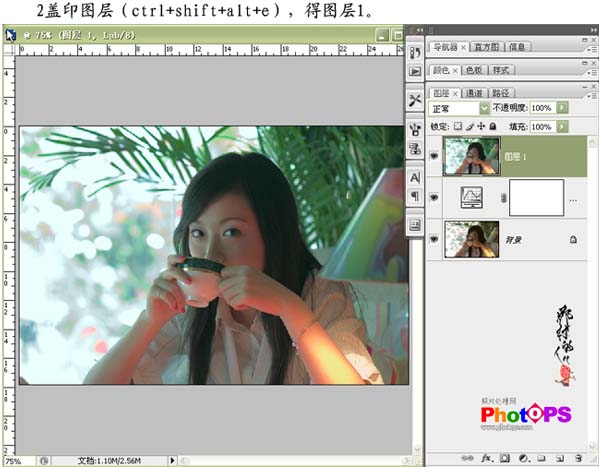
Task: Collapse the right panels double arrow
Action: point(594,30)
